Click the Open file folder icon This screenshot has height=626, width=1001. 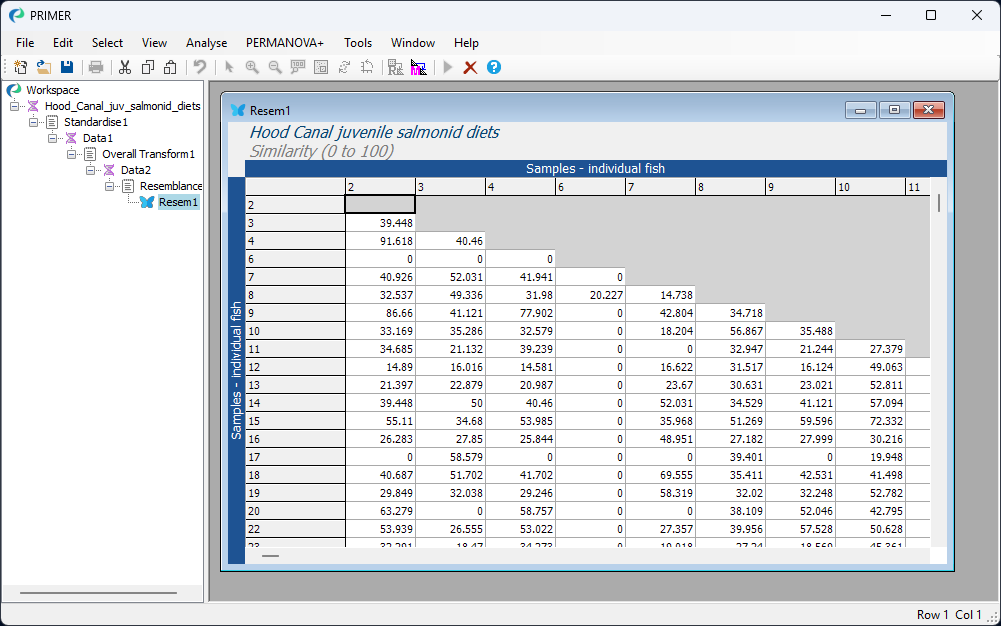coord(44,67)
